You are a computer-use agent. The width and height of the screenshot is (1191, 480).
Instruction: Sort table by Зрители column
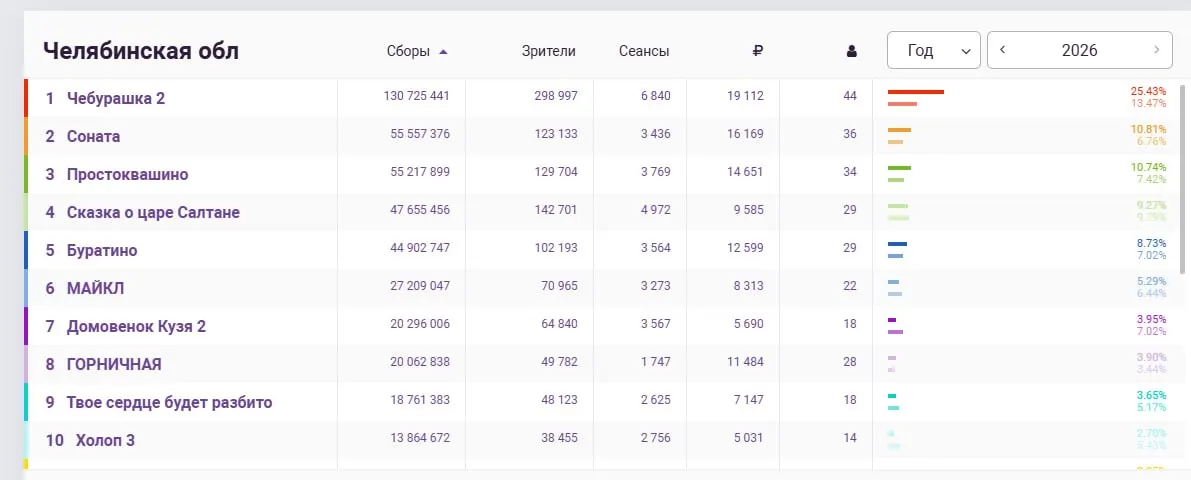[x=548, y=52]
